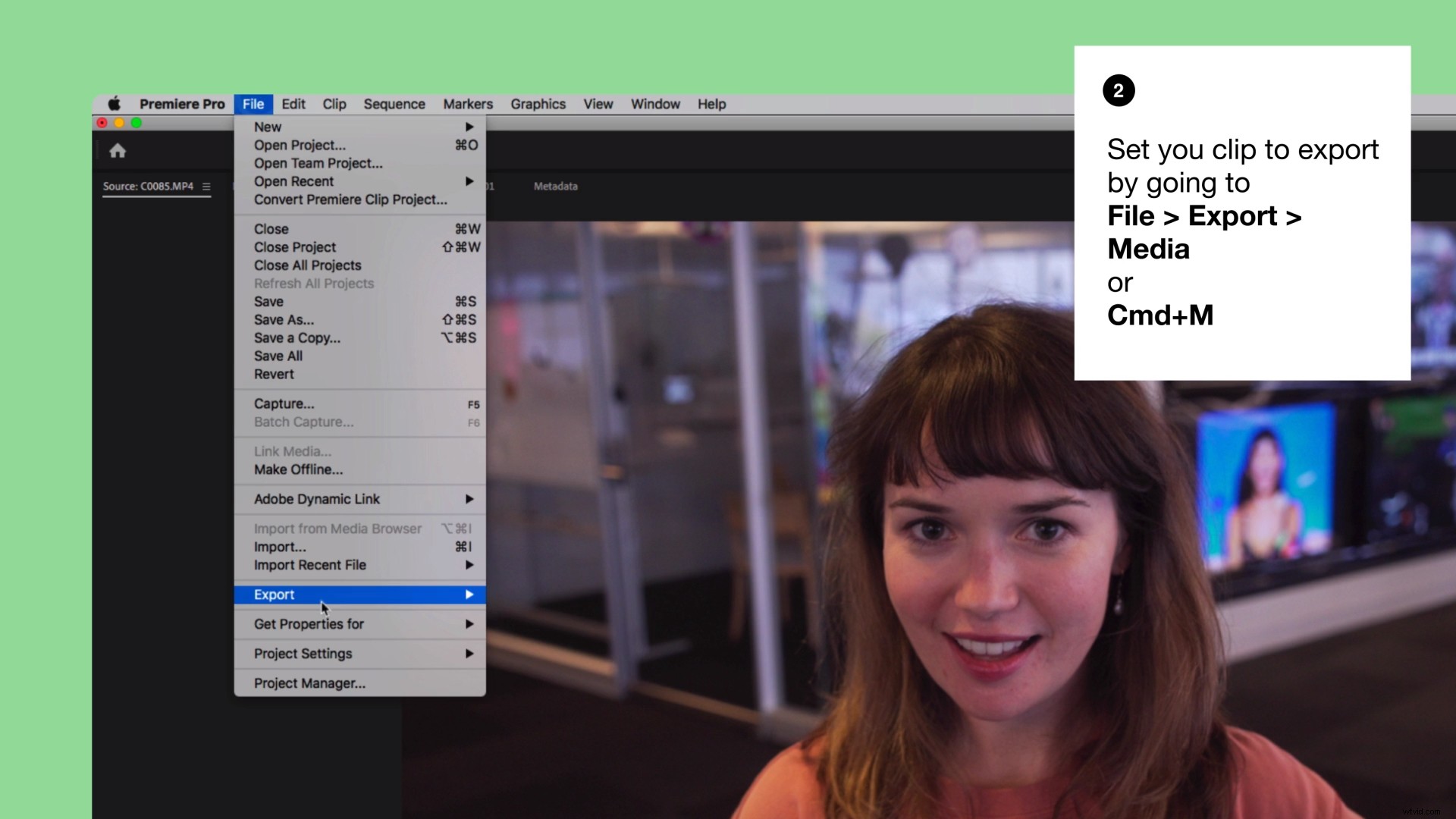Screen dimensions: 1456x819
Task: Click Import in the File menu
Action: pos(279,547)
